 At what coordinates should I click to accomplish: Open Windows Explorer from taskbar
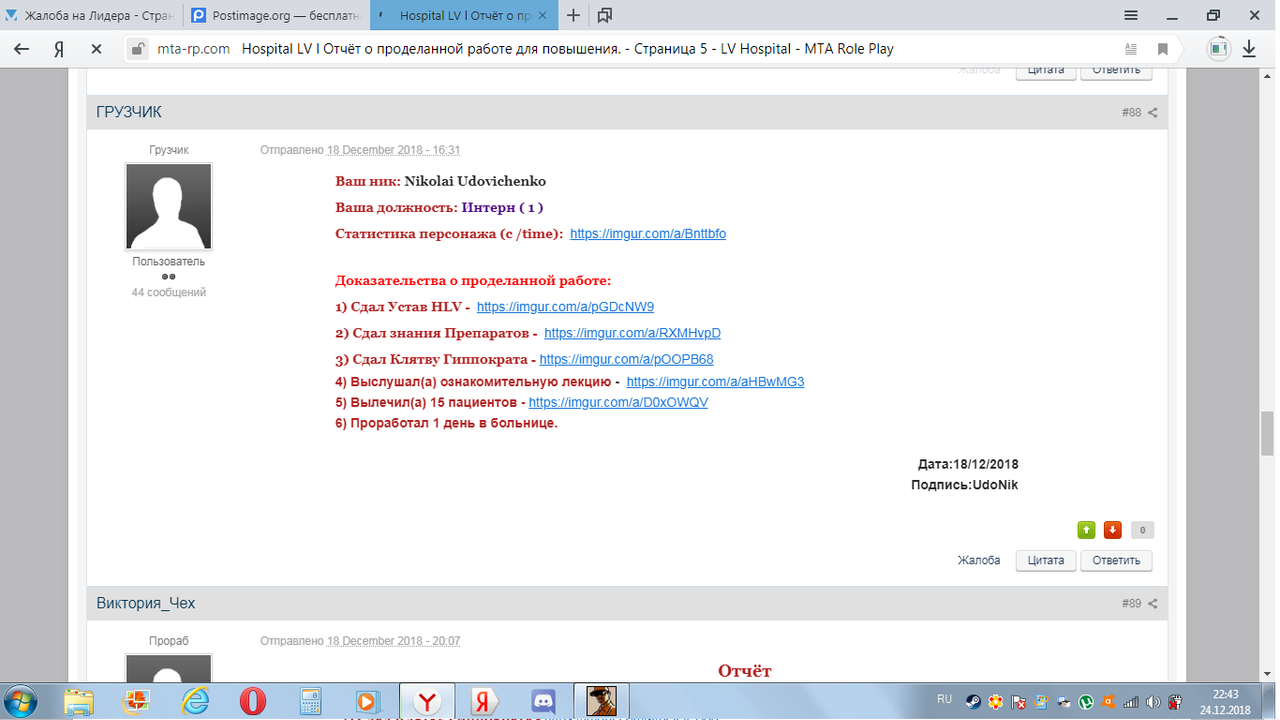coord(79,702)
